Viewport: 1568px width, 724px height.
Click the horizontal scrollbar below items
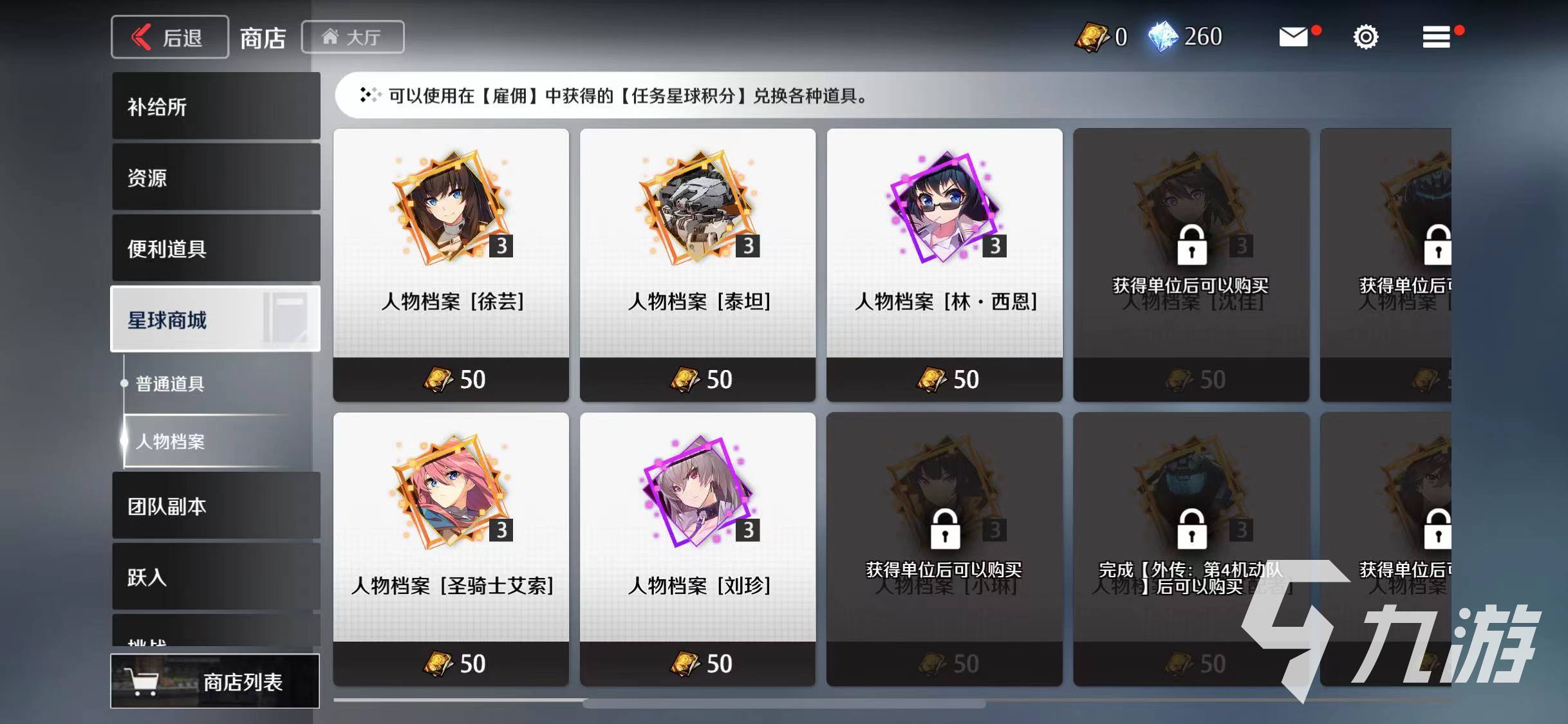click(784, 704)
